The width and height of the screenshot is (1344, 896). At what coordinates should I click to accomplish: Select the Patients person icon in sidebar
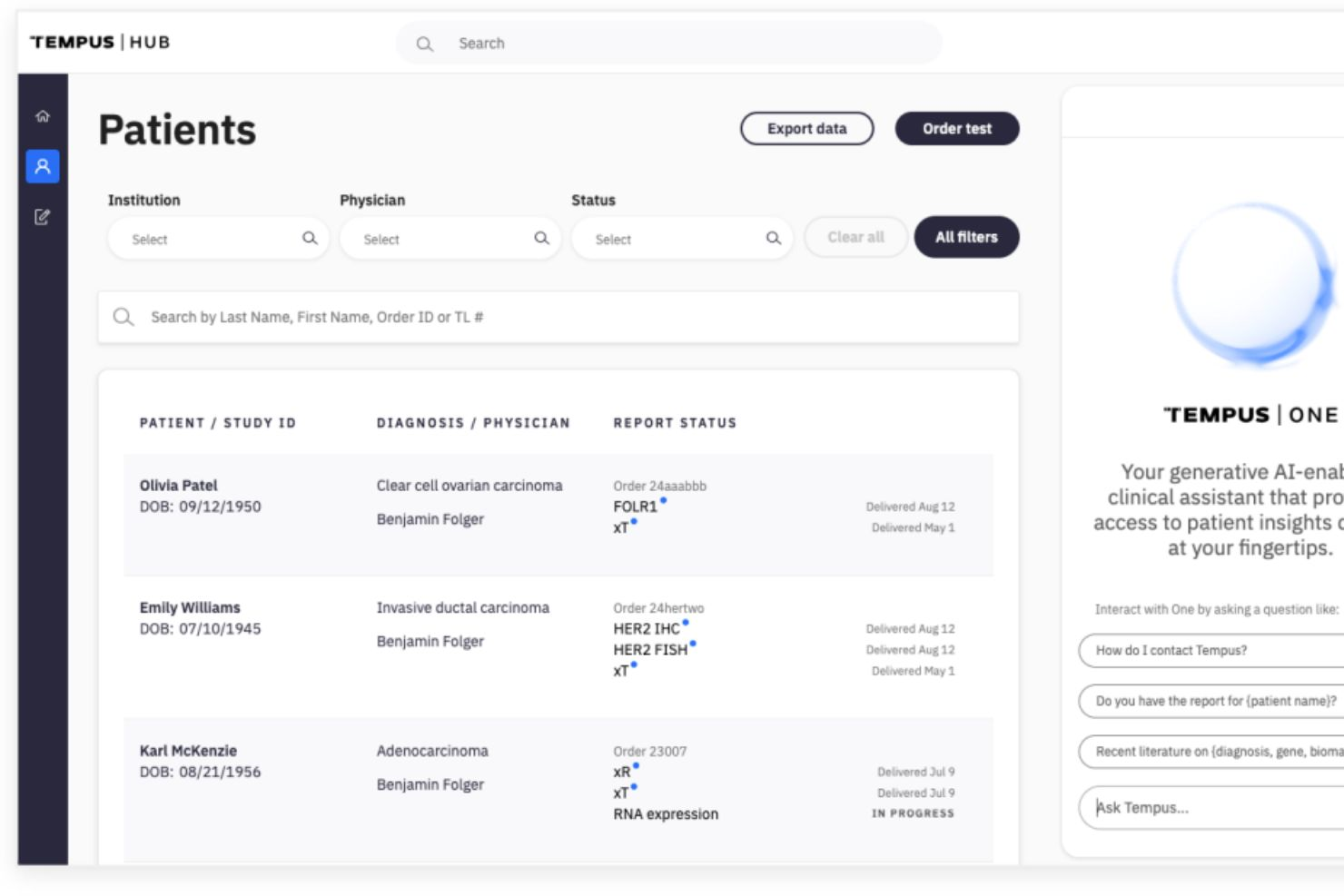[x=43, y=166]
